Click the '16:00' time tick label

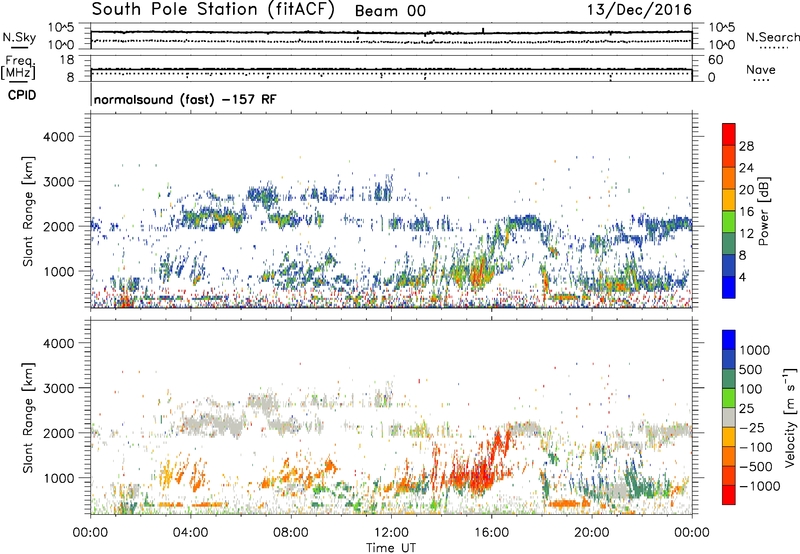coord(491,533)
